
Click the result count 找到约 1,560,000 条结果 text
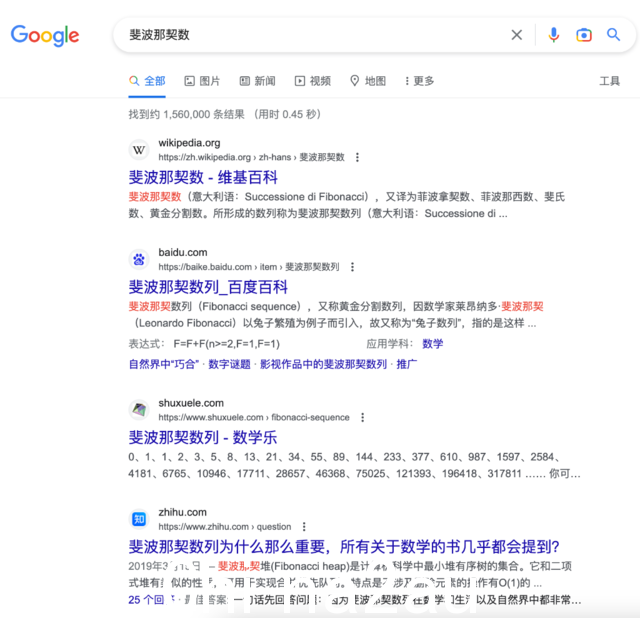click(187, 114)
